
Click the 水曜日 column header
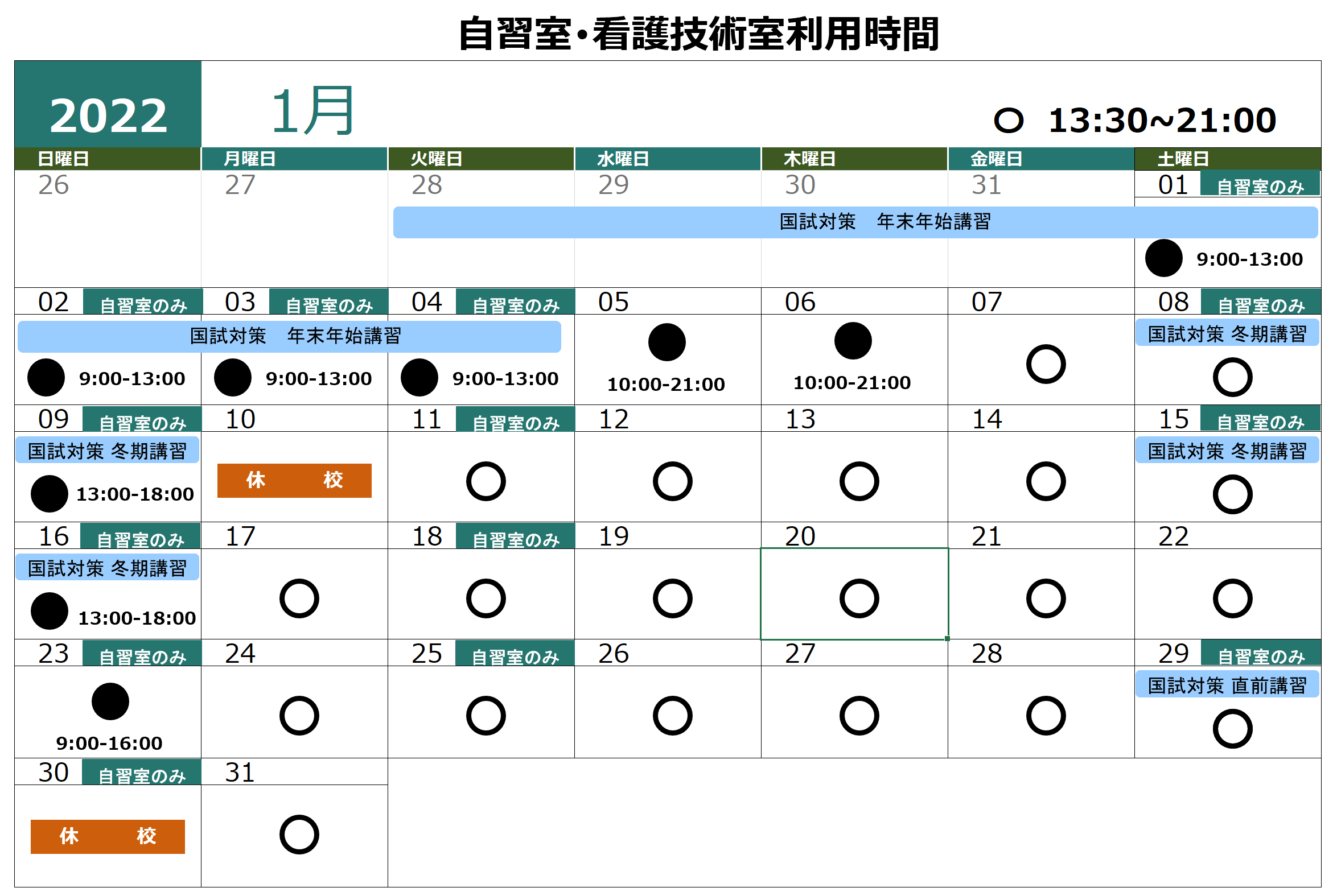point(668,159)
